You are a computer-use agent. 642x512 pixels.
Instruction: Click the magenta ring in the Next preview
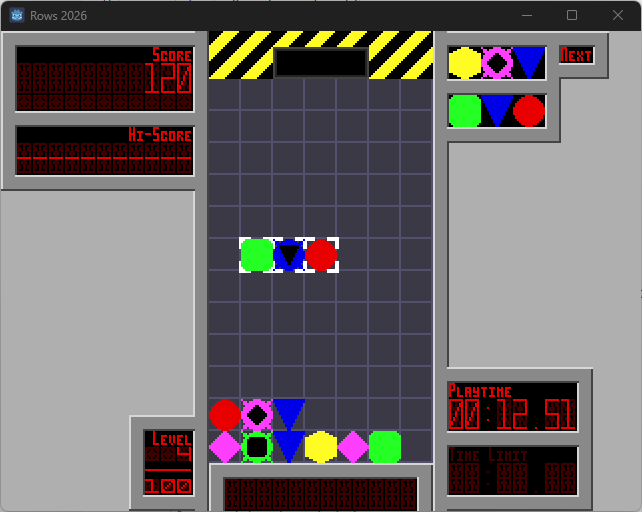497,63
